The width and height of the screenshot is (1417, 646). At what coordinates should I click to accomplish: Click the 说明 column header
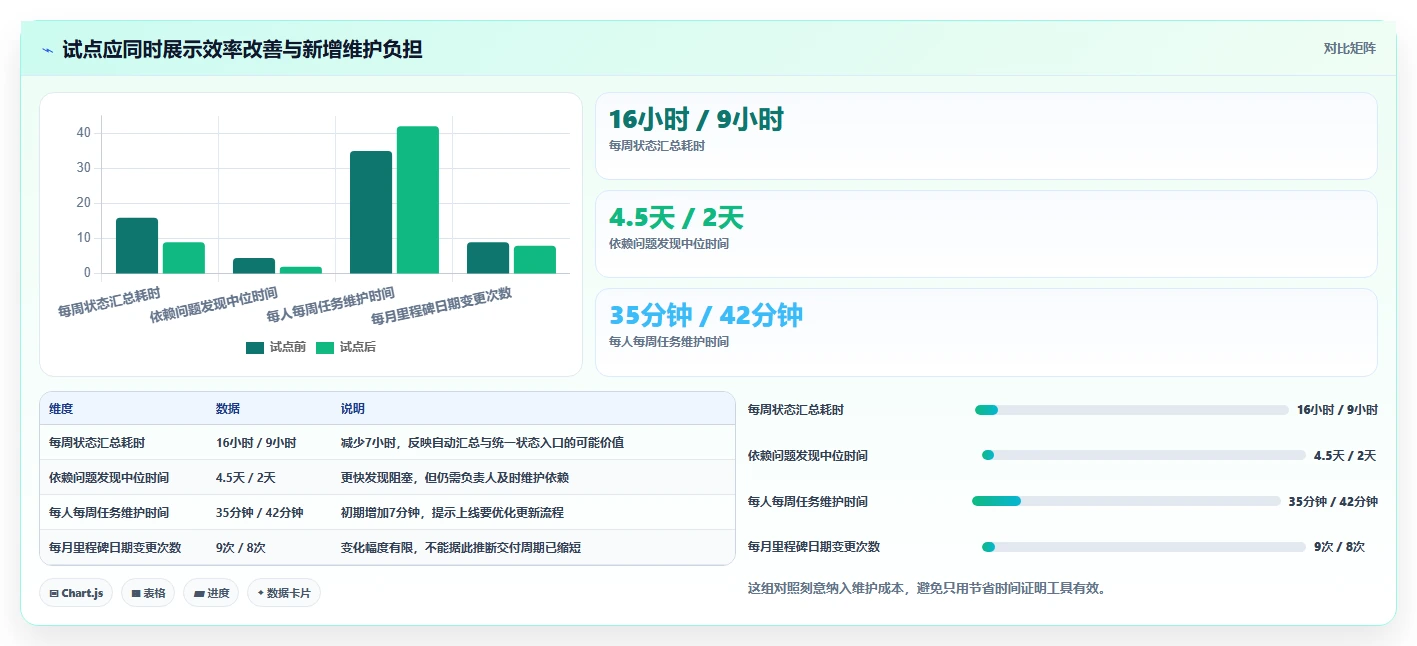353,409
